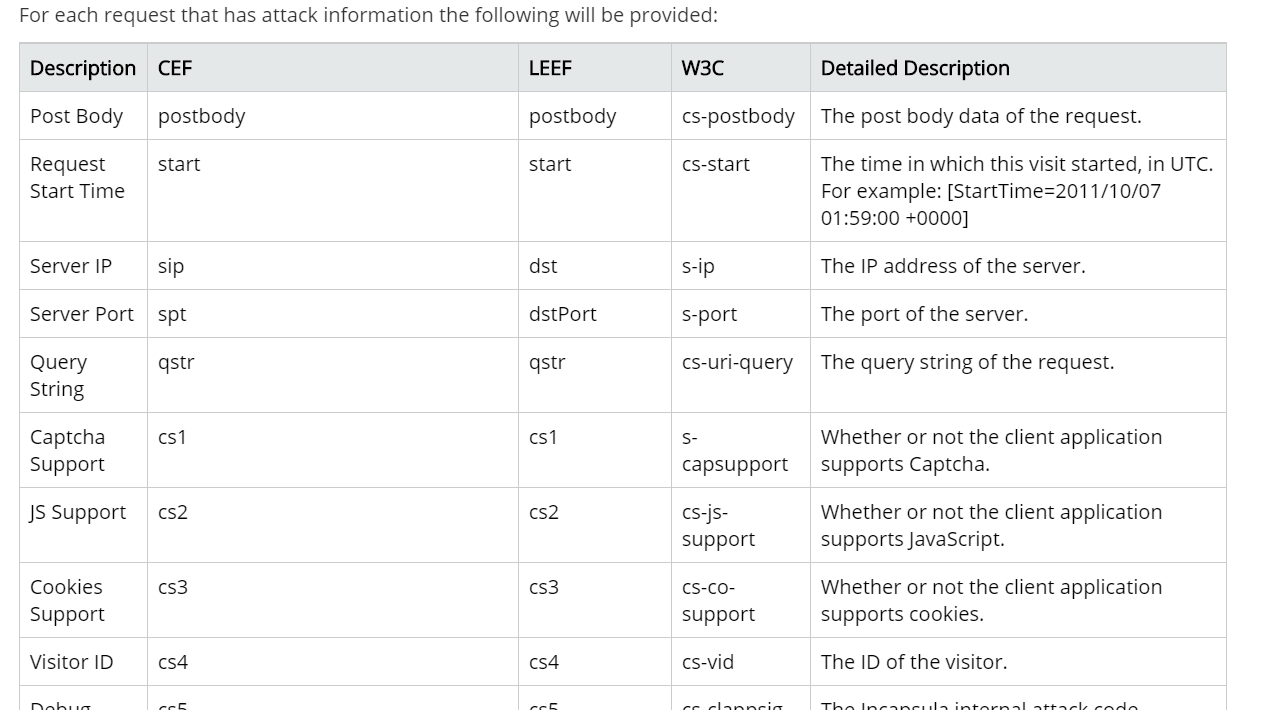The height and width of the screenshot is (710, 1278).
Task: Click the 'Post Body' row label
Action: 77,116
